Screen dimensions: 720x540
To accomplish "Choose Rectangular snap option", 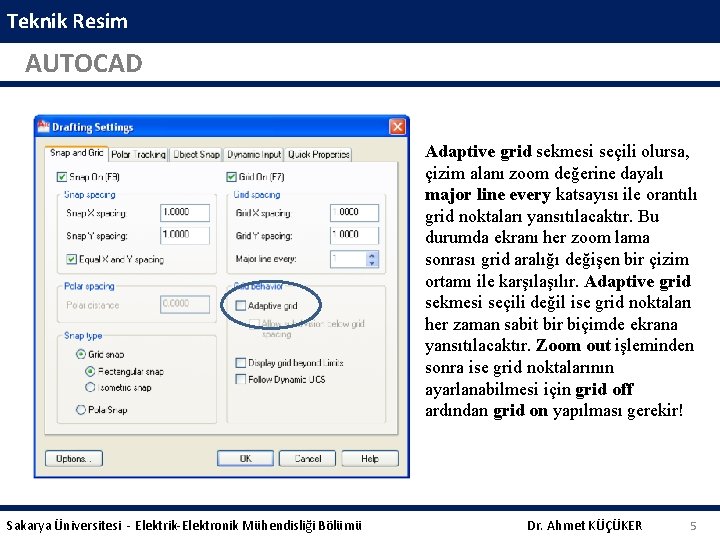I will tap(90, 371).
